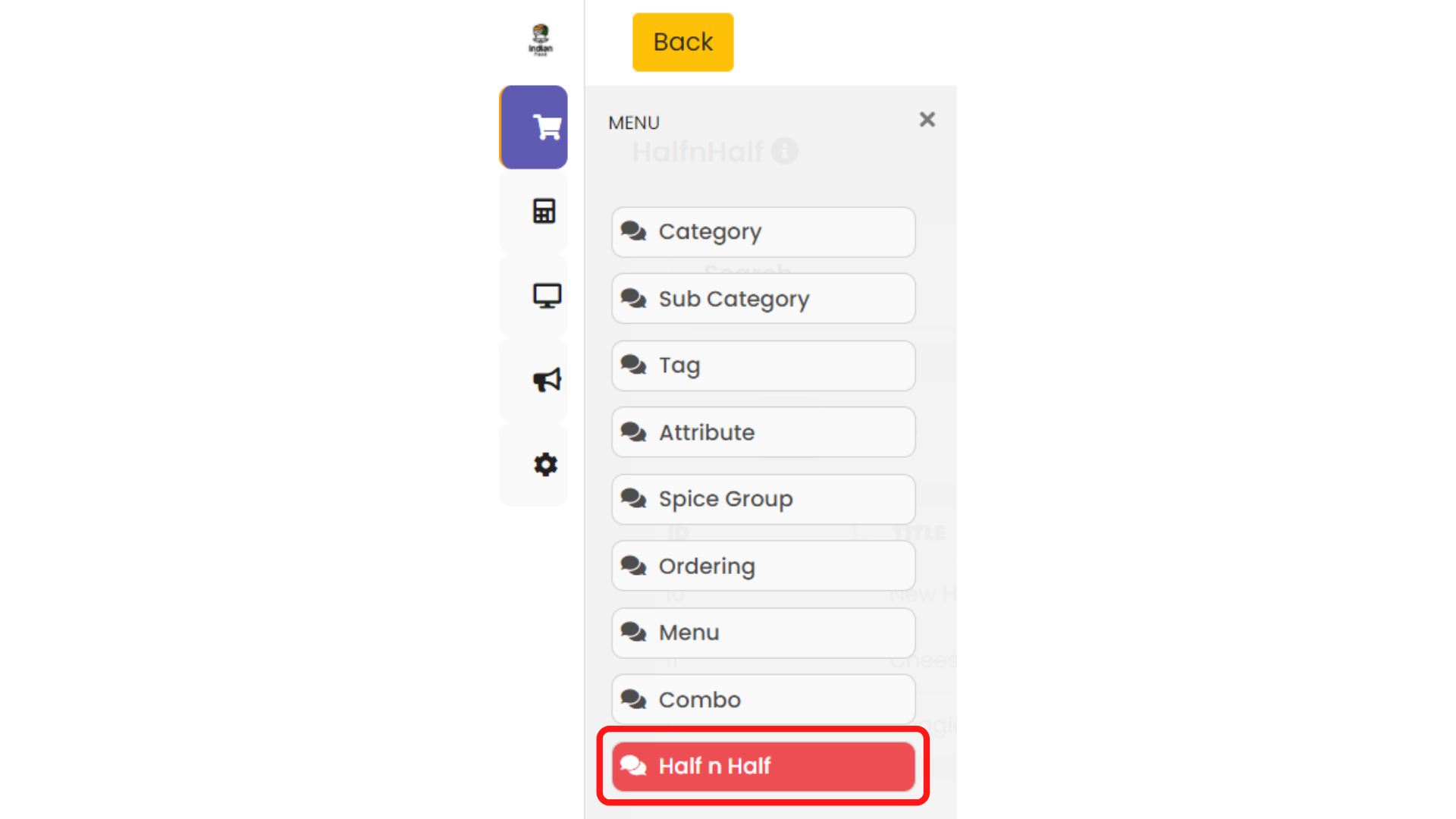Open the Combo menu item

pos(763,699)
